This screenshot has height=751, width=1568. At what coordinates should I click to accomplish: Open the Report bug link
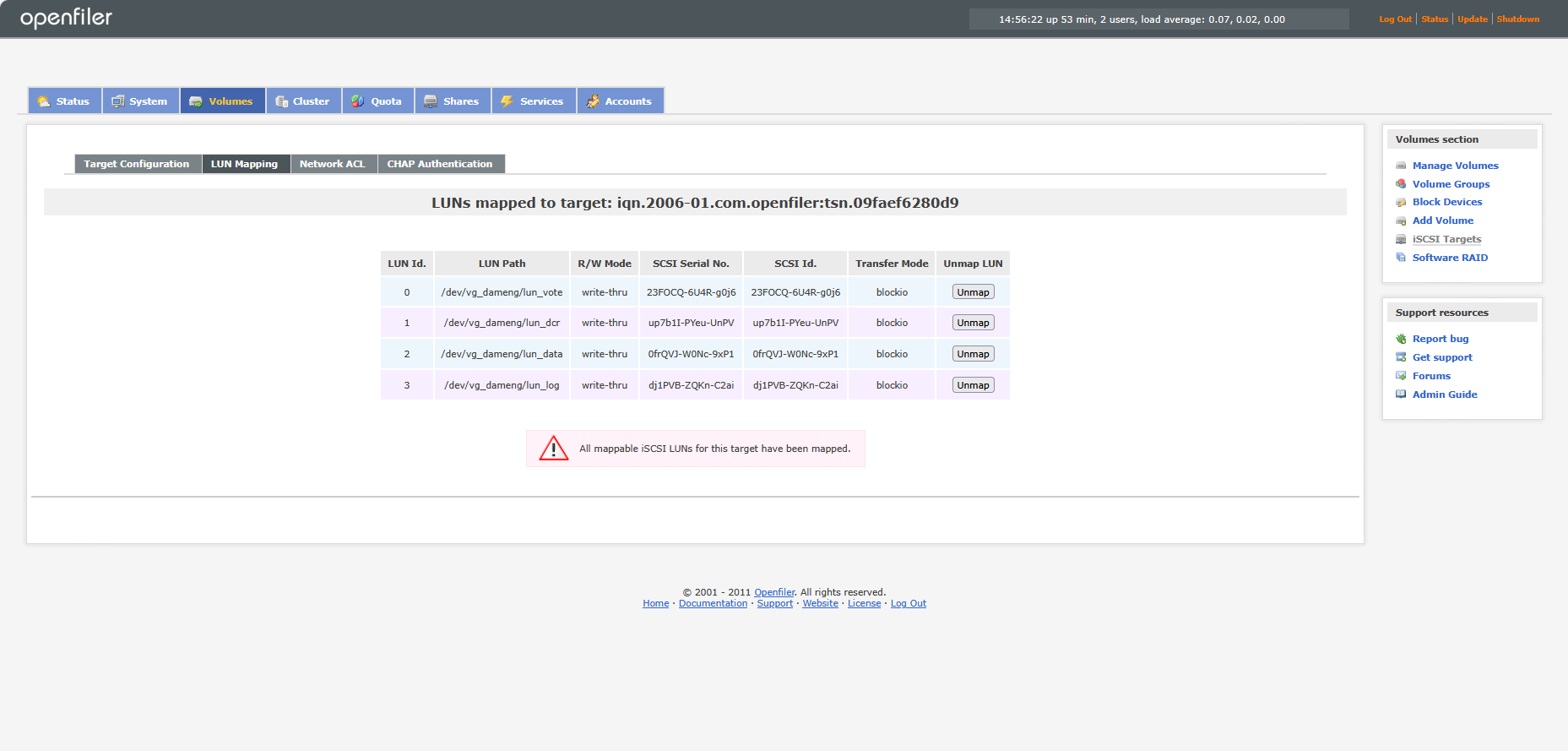pos(1440,339)
